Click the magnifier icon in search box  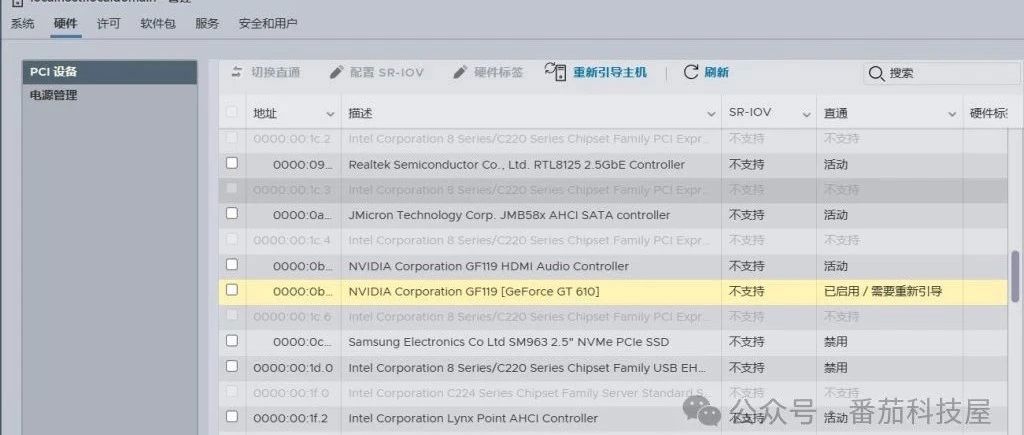[x=877, y=73]
